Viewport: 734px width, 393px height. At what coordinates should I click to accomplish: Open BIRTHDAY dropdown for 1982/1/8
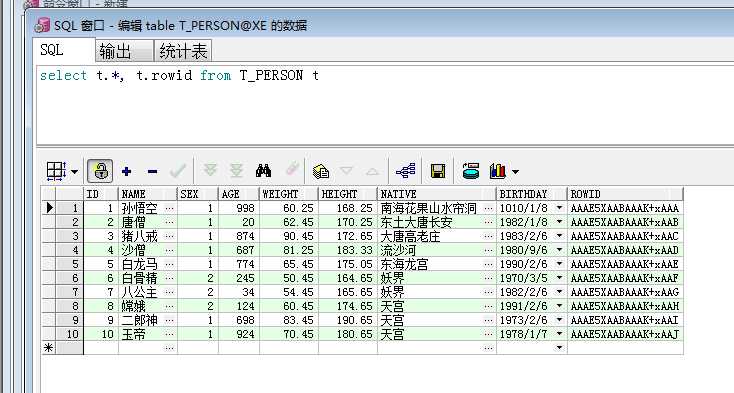(x=559, y=222)
